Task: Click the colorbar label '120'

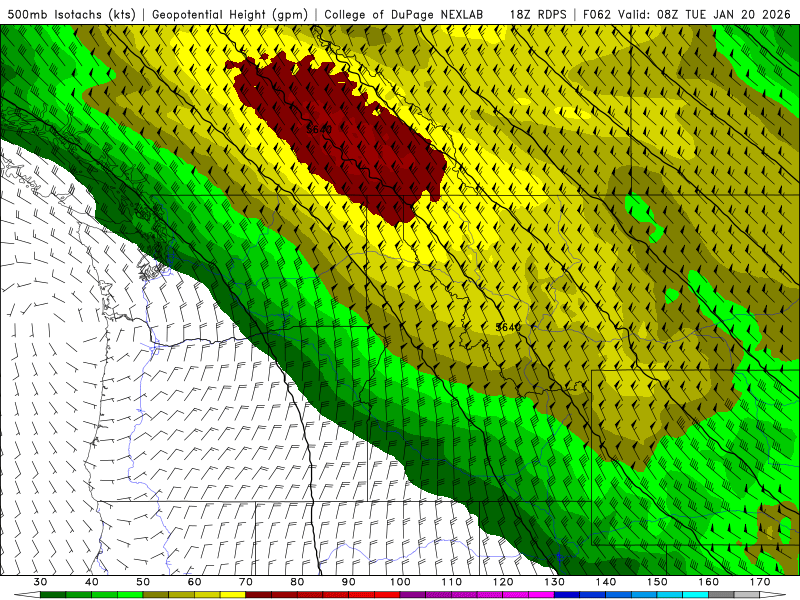Action: pos(503,582)
